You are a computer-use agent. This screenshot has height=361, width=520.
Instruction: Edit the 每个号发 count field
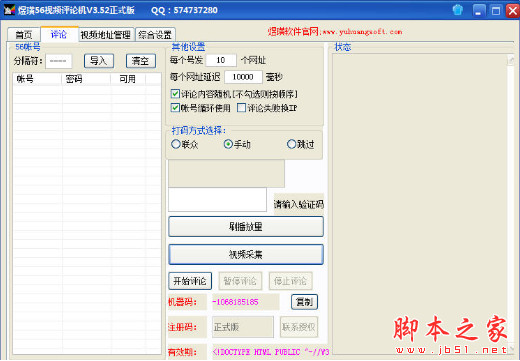221,60
